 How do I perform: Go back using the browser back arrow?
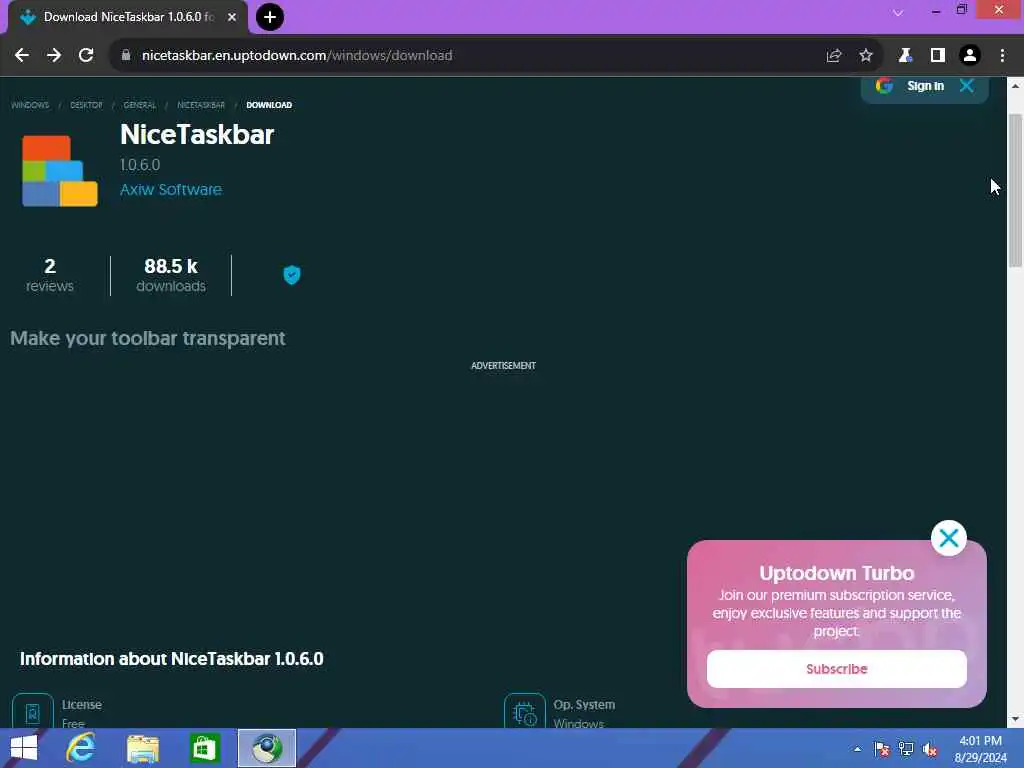pyautogui.click(x=22, y=56)
